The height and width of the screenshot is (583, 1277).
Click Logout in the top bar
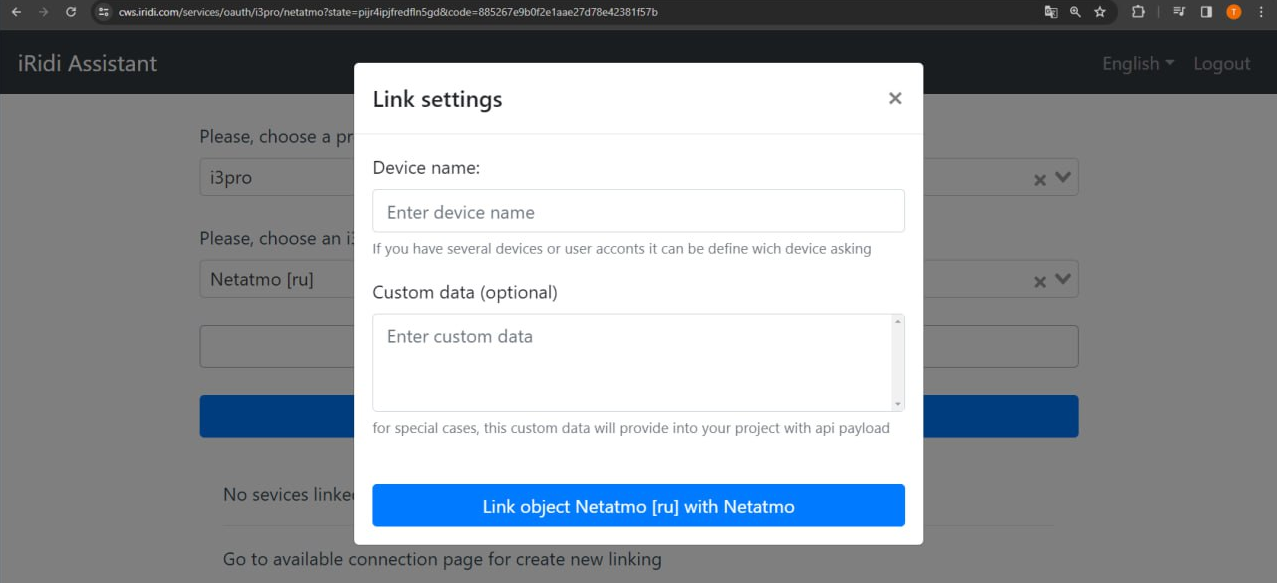coord(1221,63)
